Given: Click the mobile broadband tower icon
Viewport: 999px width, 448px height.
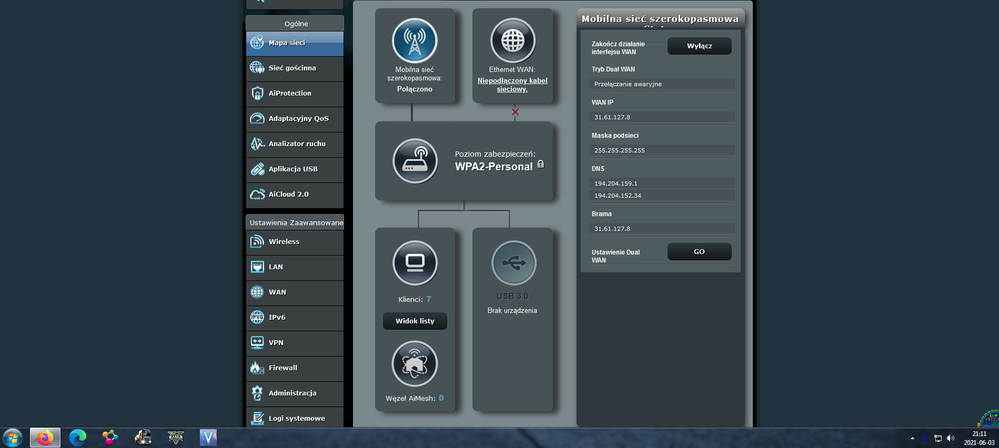Looking at the screenshot, I should click(x=414, y=41).
